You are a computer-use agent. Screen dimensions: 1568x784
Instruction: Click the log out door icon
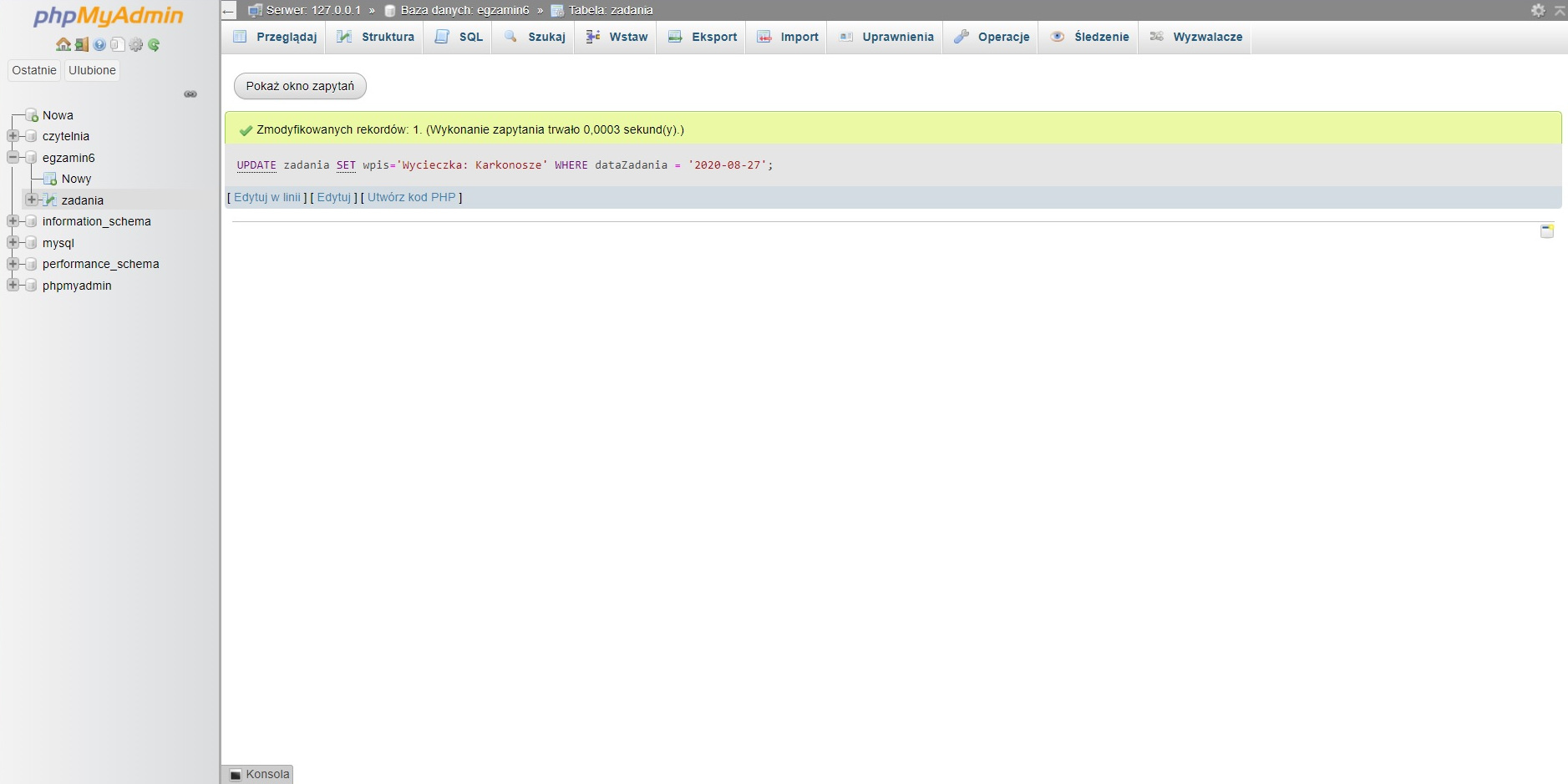[81, 45]
